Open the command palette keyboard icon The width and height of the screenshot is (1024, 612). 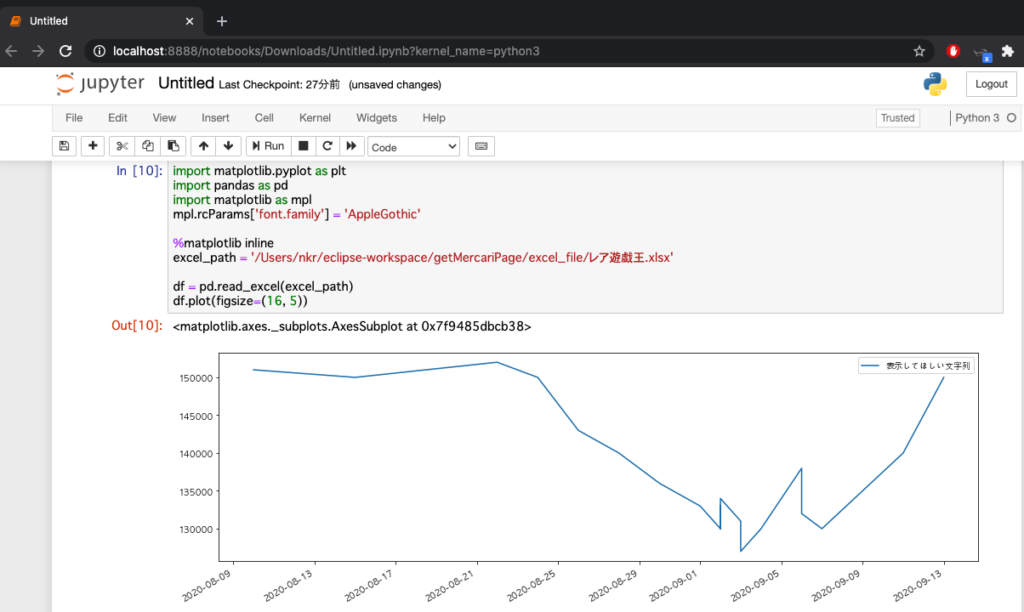(481, 146)
